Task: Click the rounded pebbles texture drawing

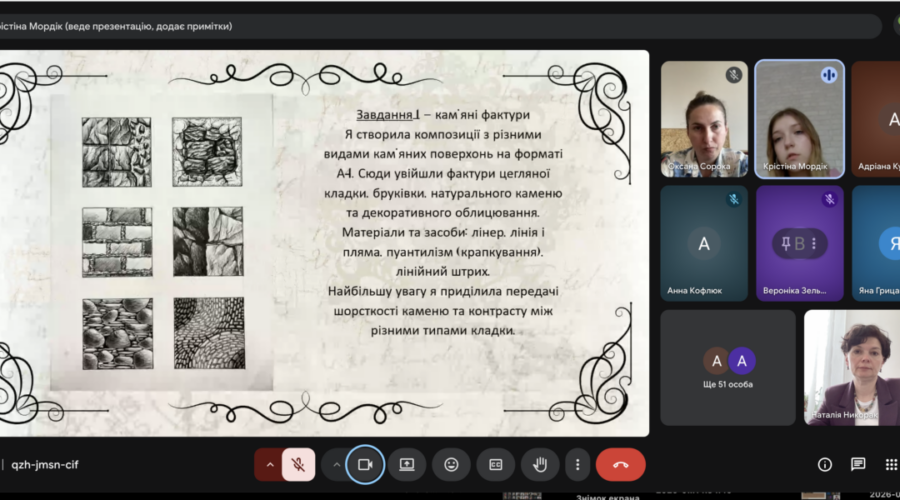Action: click(118, 334)
